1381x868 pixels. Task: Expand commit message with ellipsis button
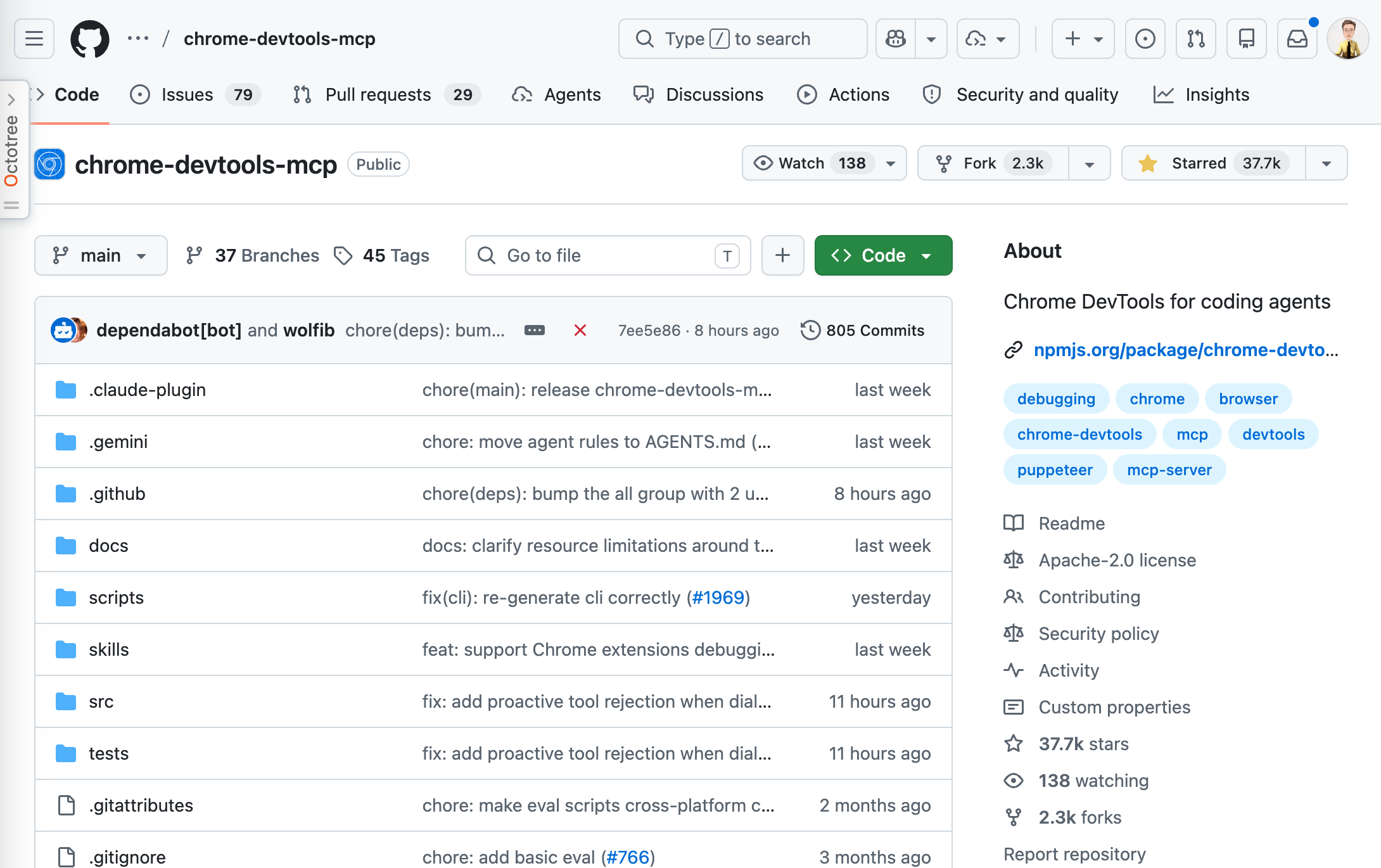click(x=535, y=330)
